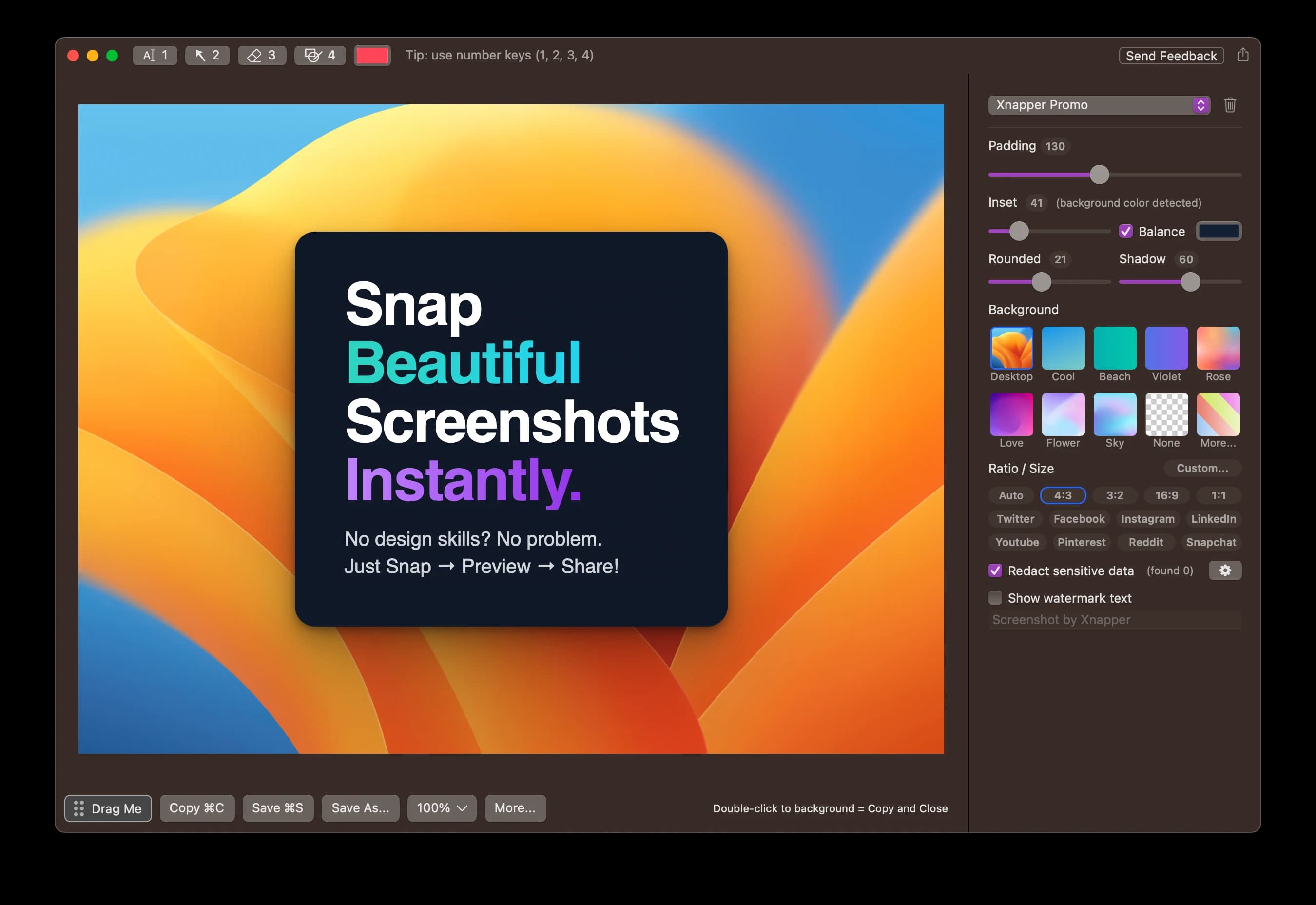Delete preset with the trash icon
Screen dimensions: 1316x905
pos(1229,105)
